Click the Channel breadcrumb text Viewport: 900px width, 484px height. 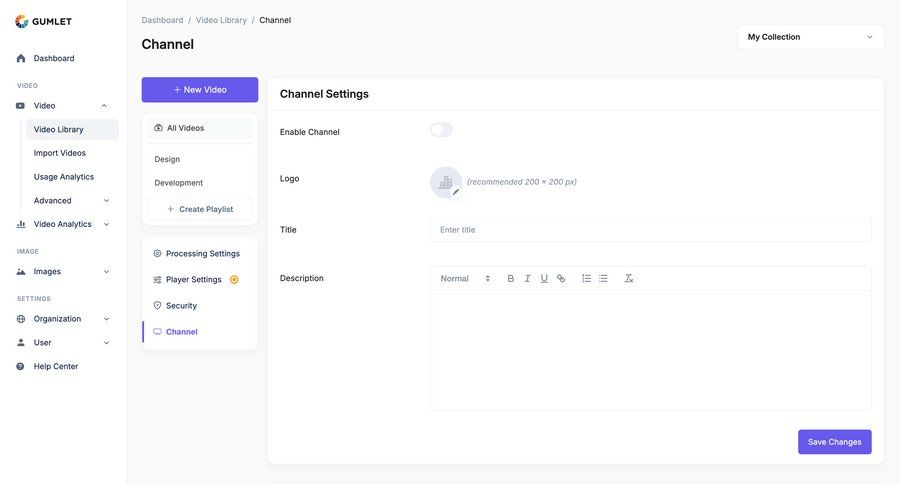tap(275, 20)
